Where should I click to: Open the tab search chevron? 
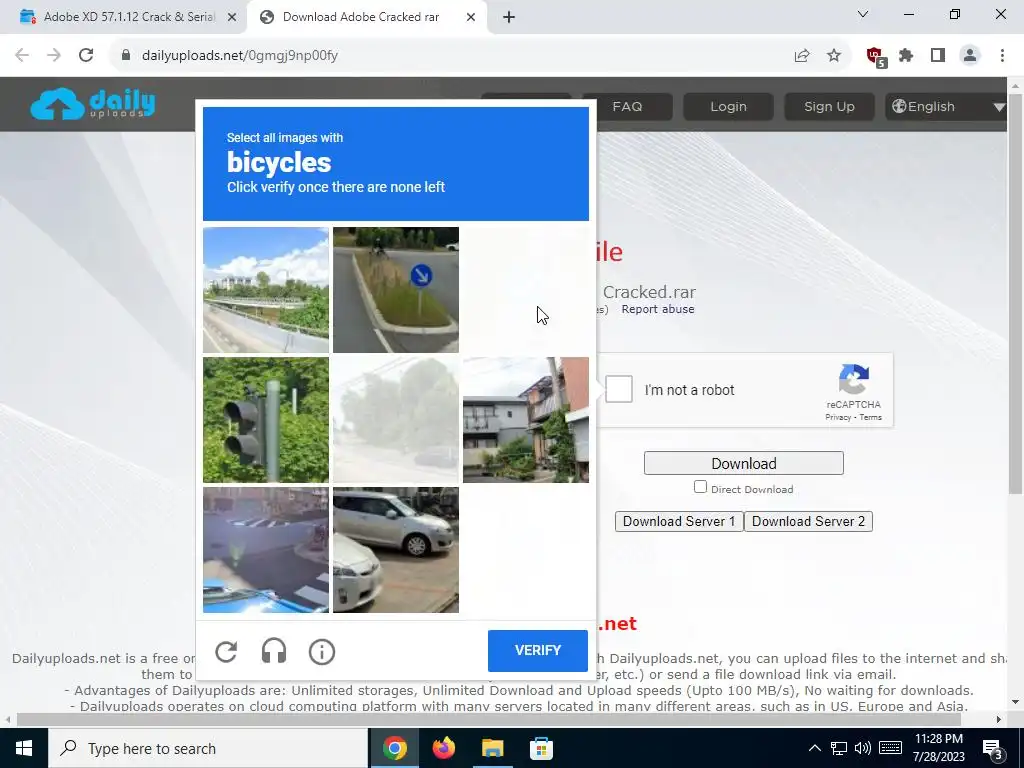[863, 14]
